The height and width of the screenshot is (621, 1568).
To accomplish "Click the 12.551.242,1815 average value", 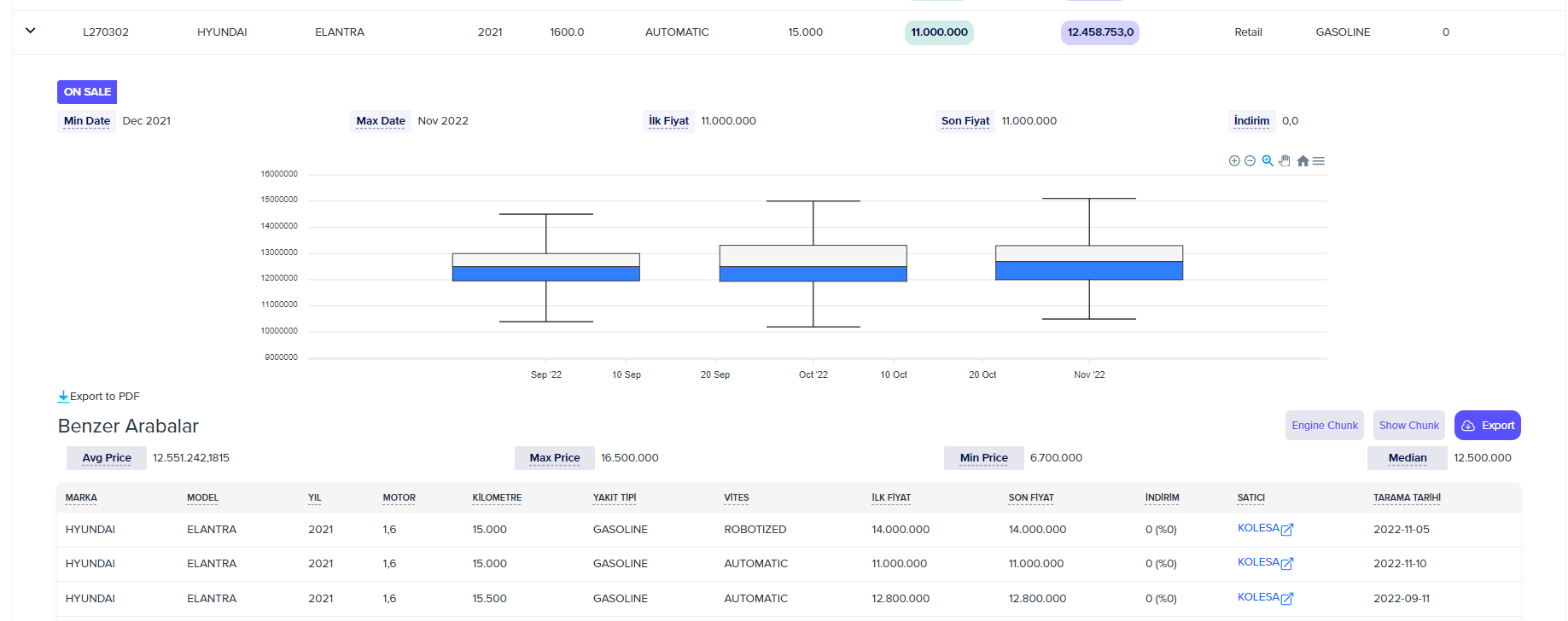I will click(x=191, y=458).
